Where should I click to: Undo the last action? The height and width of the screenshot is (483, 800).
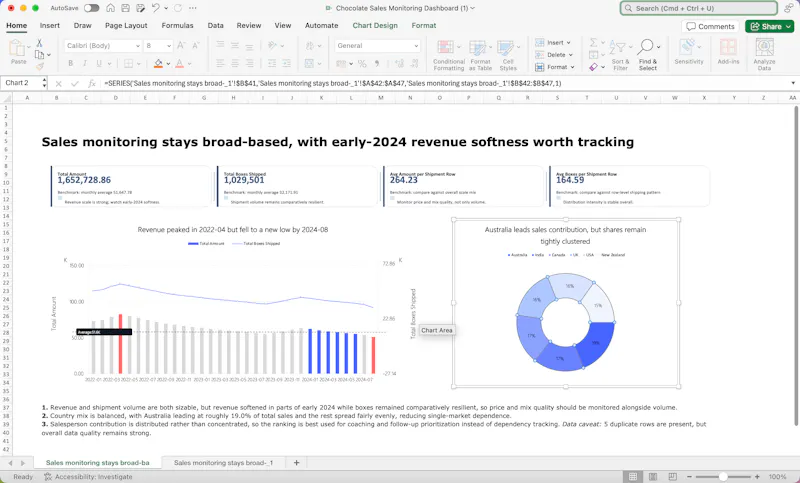(156, 8)
